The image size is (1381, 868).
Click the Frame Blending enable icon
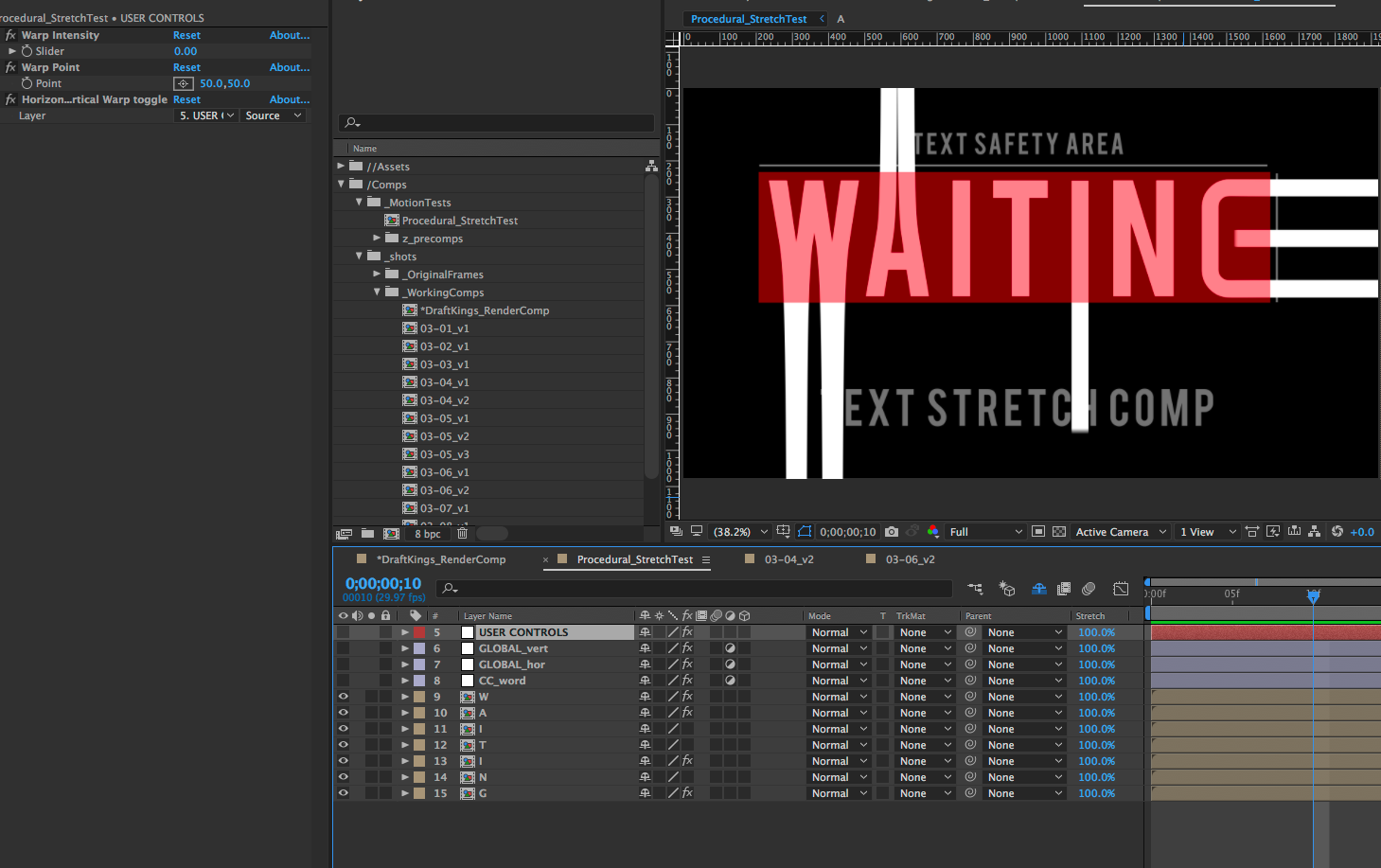tap(1064, 589)
